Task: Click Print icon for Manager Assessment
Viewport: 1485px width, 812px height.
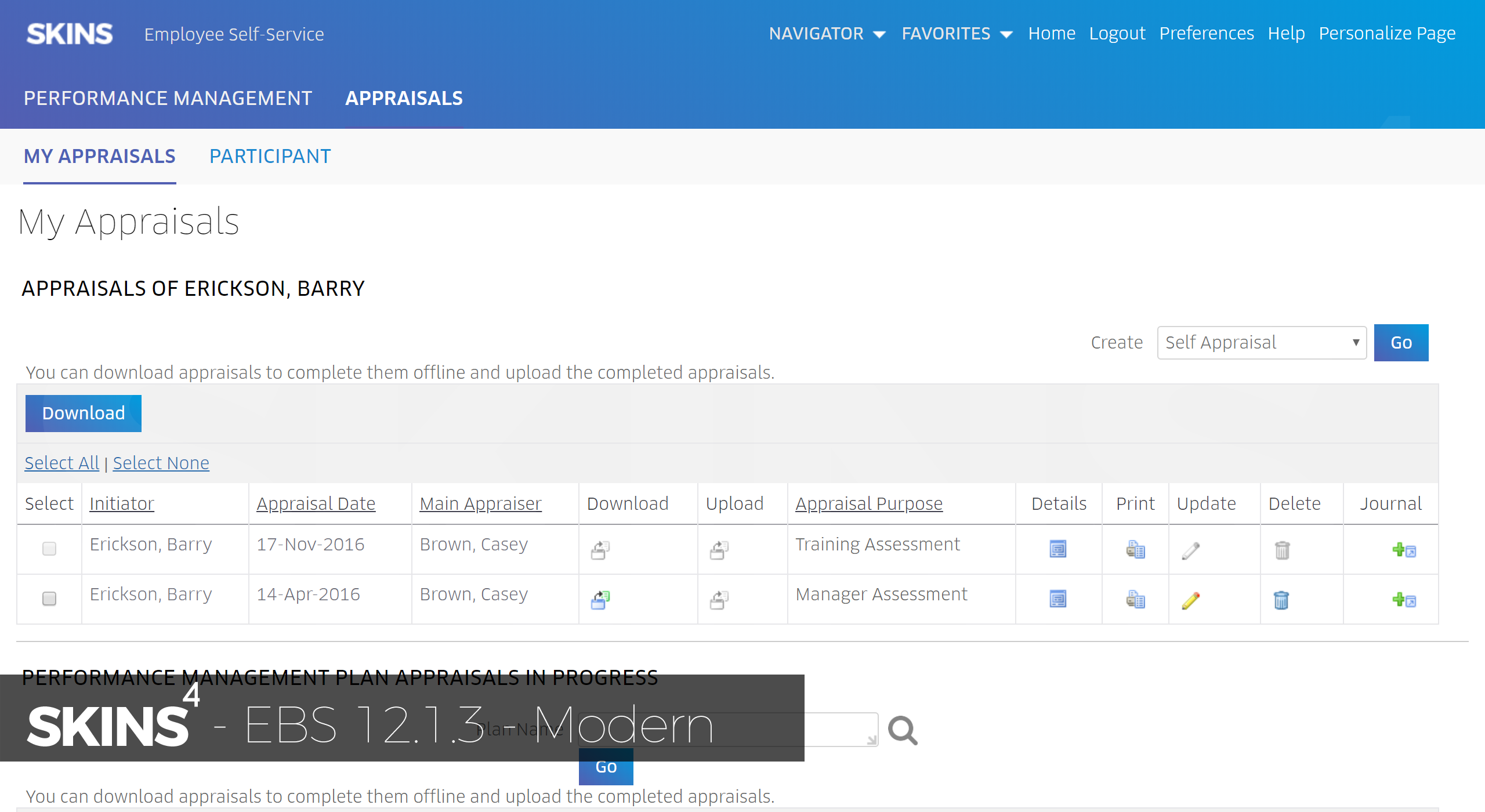Action: tap(1135, 599)
